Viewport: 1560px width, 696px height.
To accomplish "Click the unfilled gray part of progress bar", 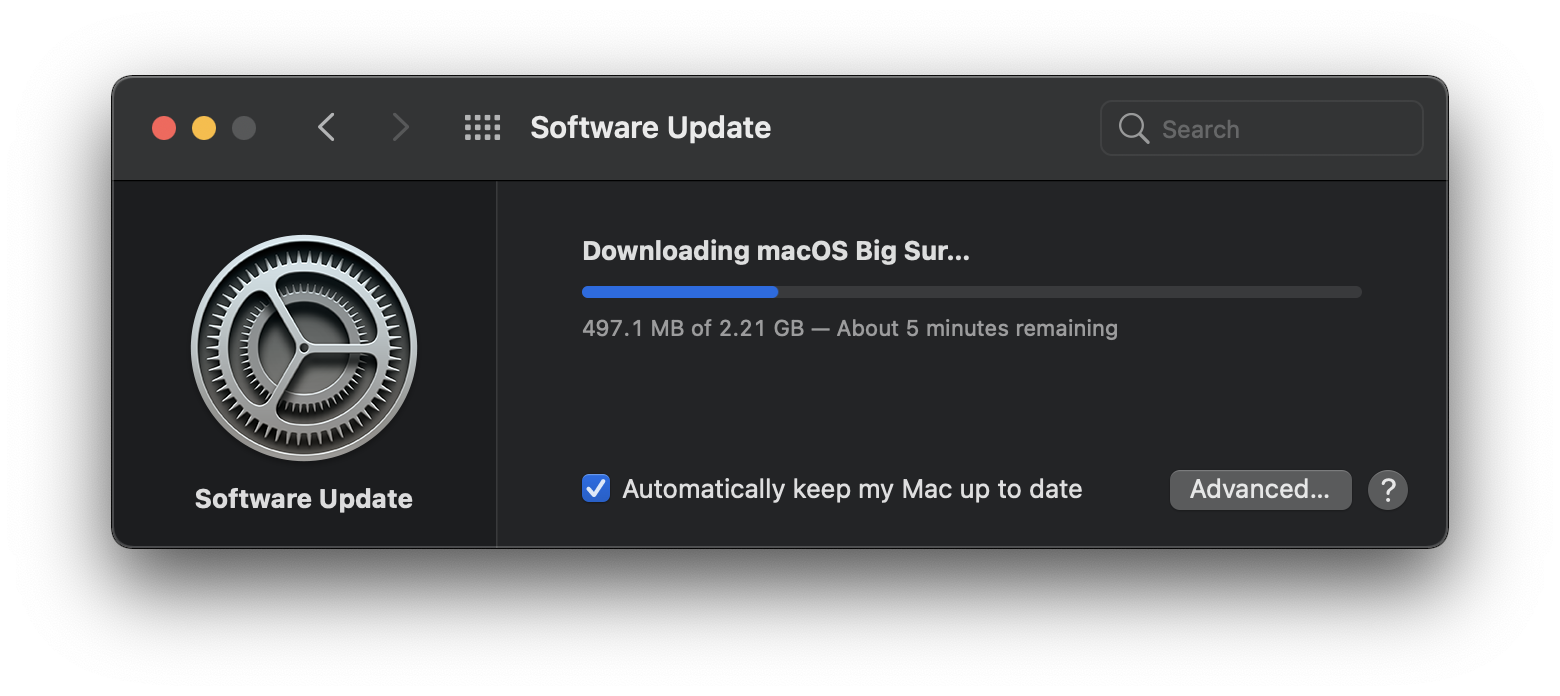I will point(1070,292).
